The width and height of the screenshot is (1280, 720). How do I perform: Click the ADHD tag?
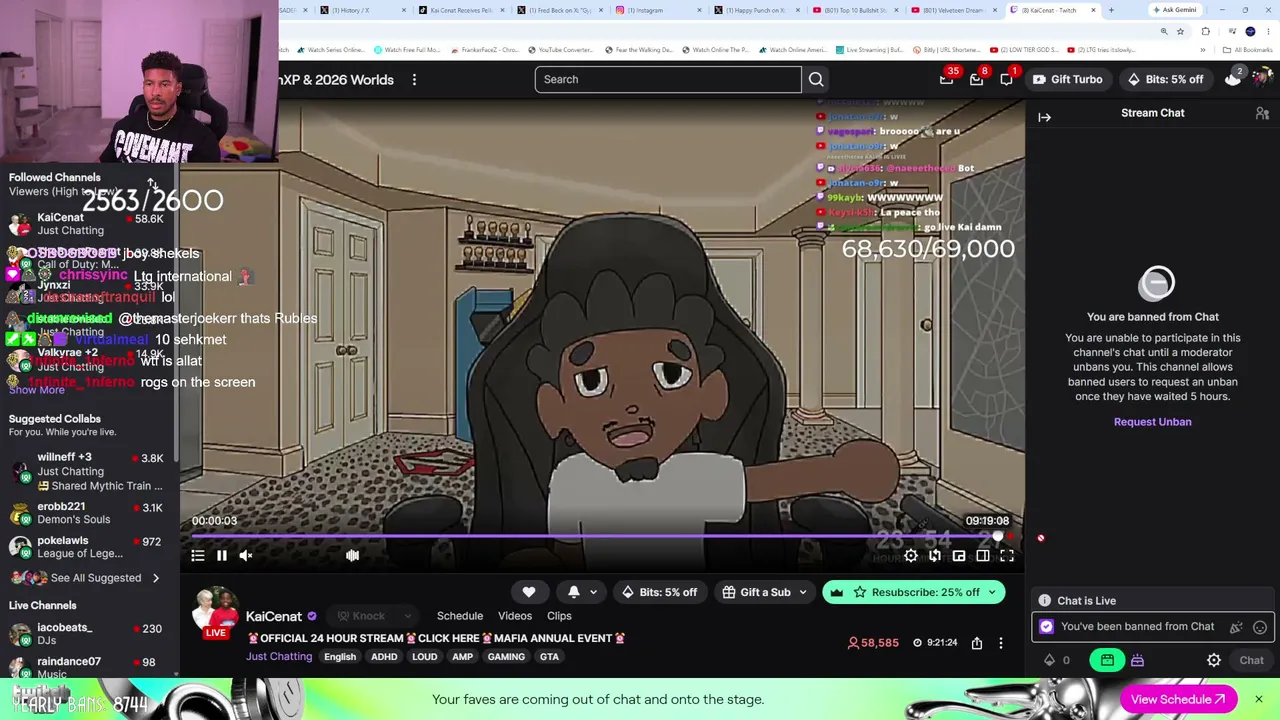(384, 657)
